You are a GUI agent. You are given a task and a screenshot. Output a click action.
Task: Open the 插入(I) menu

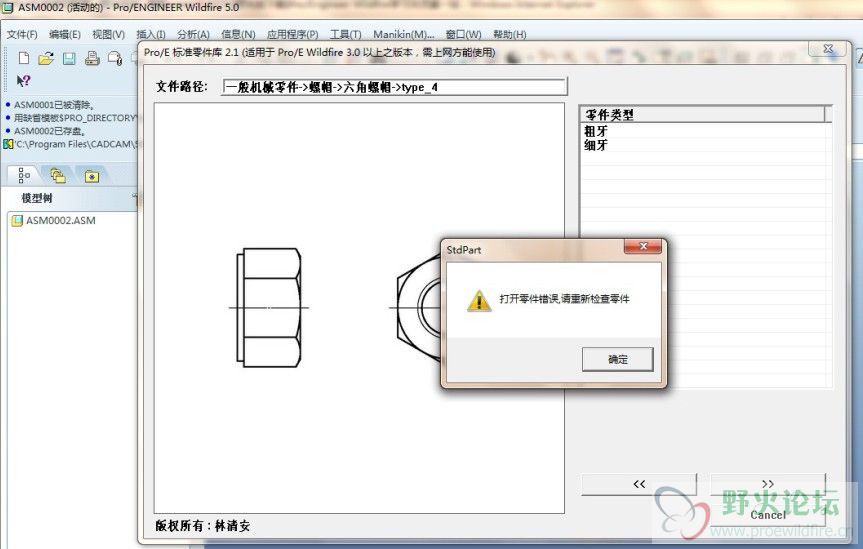(x=151, y=35)
